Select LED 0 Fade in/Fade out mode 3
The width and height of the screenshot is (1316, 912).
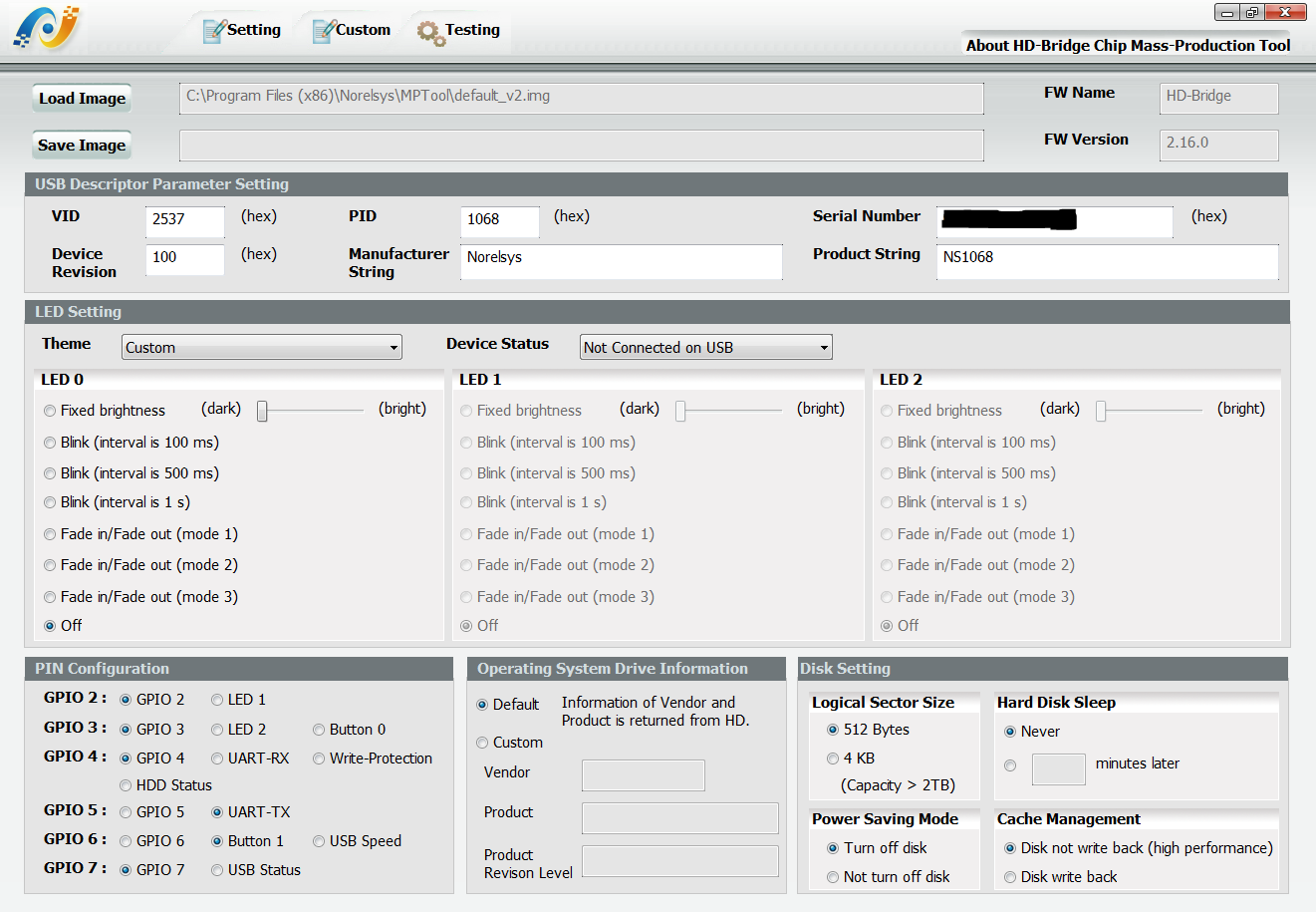coord(140,597)
